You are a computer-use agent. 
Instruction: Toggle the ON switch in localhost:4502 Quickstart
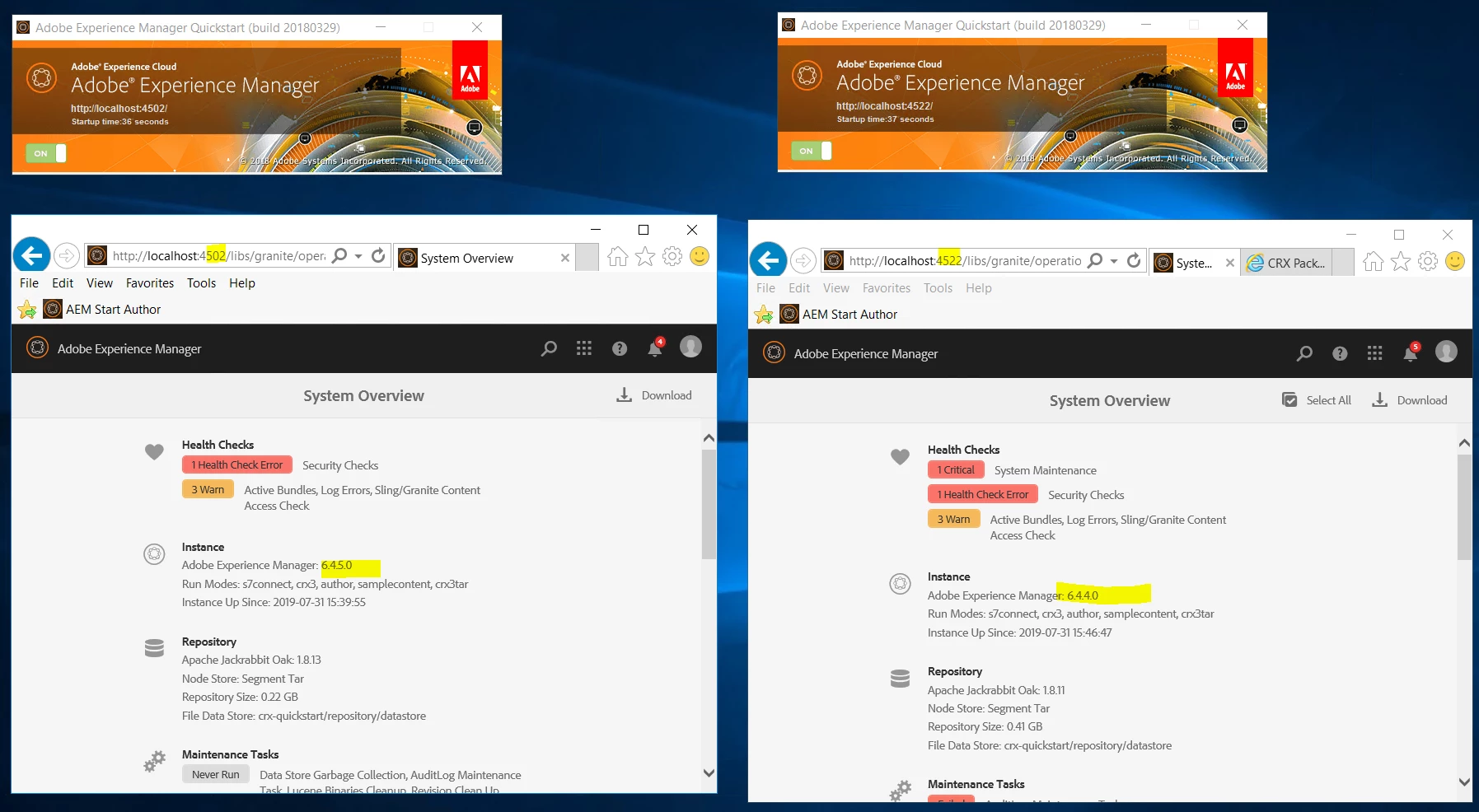coord(46,153)
